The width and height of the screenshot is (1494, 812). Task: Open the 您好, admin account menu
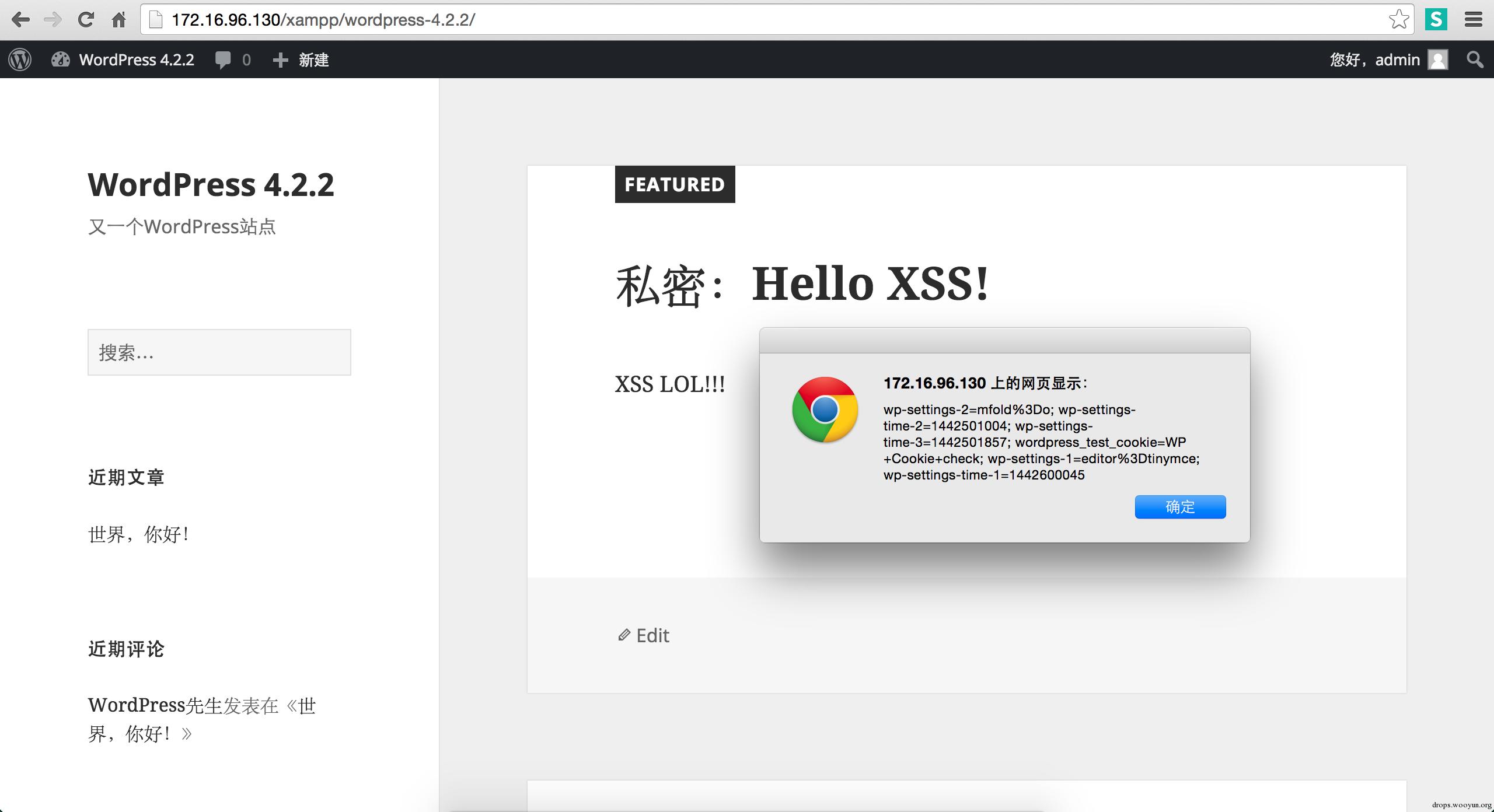click(x=1389, y=60)
